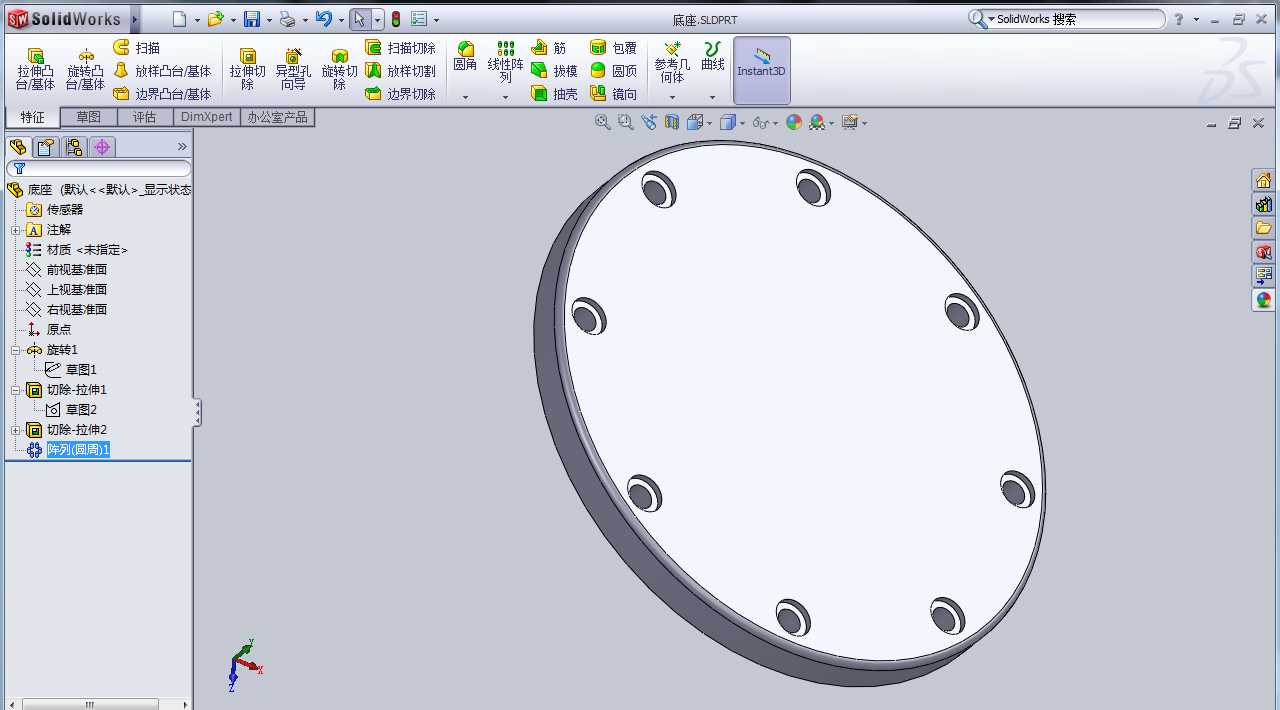Click the Rebuild traffic light icon
The image size is (1280, 710).
point(396,19)
